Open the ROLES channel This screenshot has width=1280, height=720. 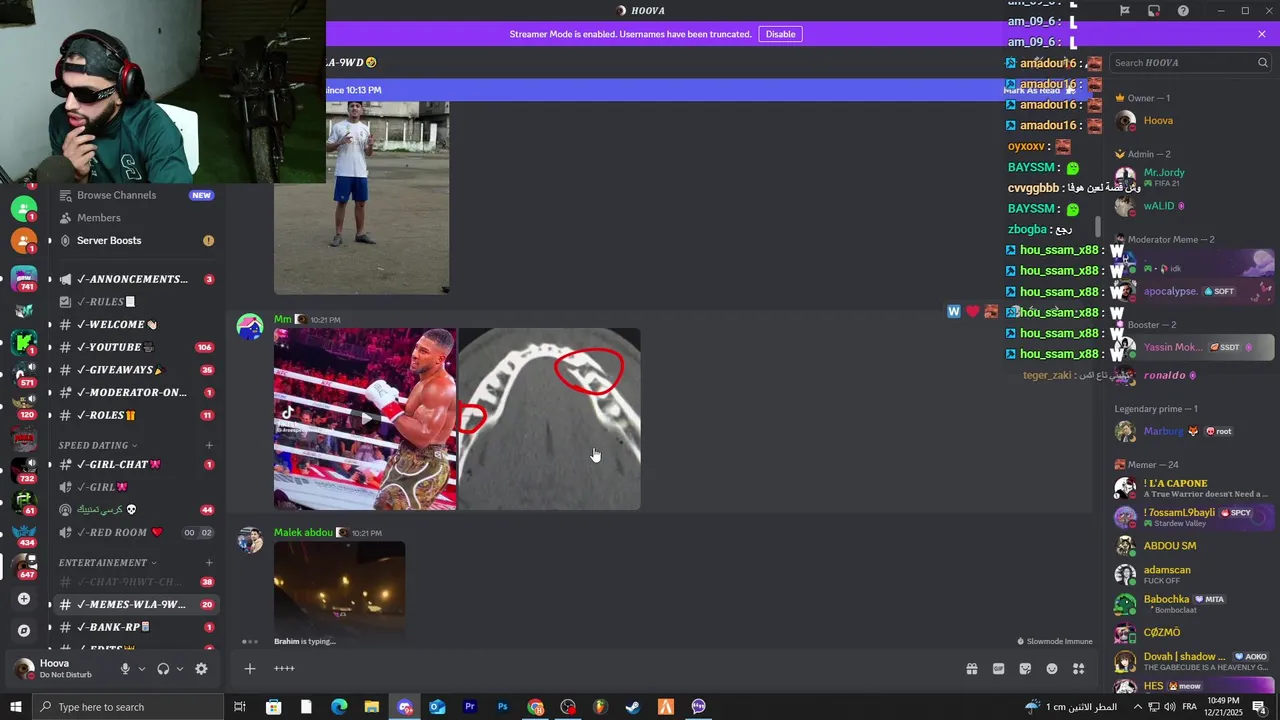click(136, 415)
